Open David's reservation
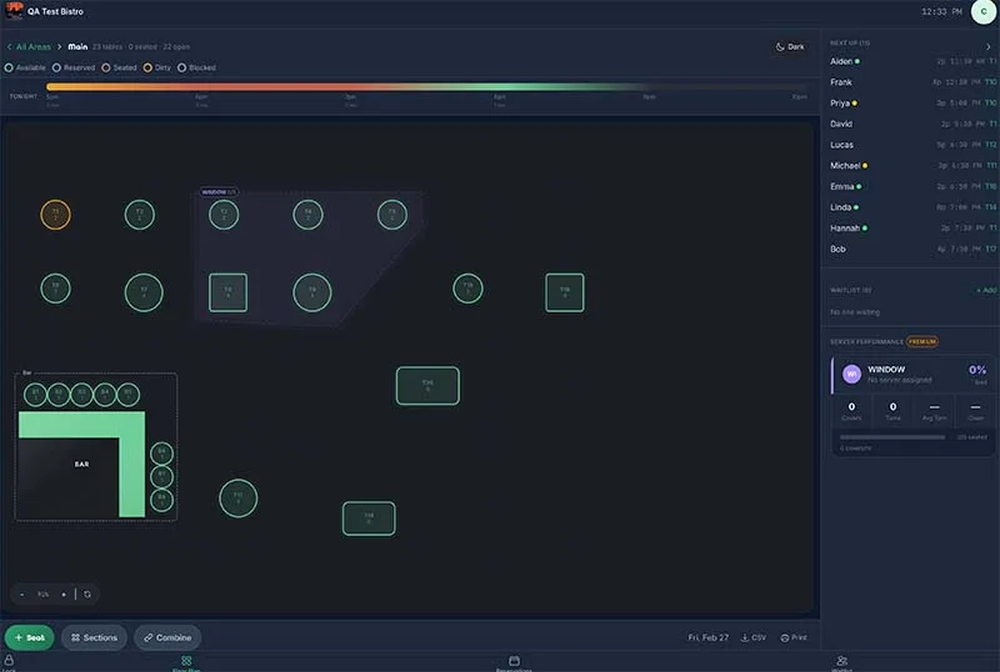Image resolution: width=1000 pixels, height=672 pixels. click(913, 124)
